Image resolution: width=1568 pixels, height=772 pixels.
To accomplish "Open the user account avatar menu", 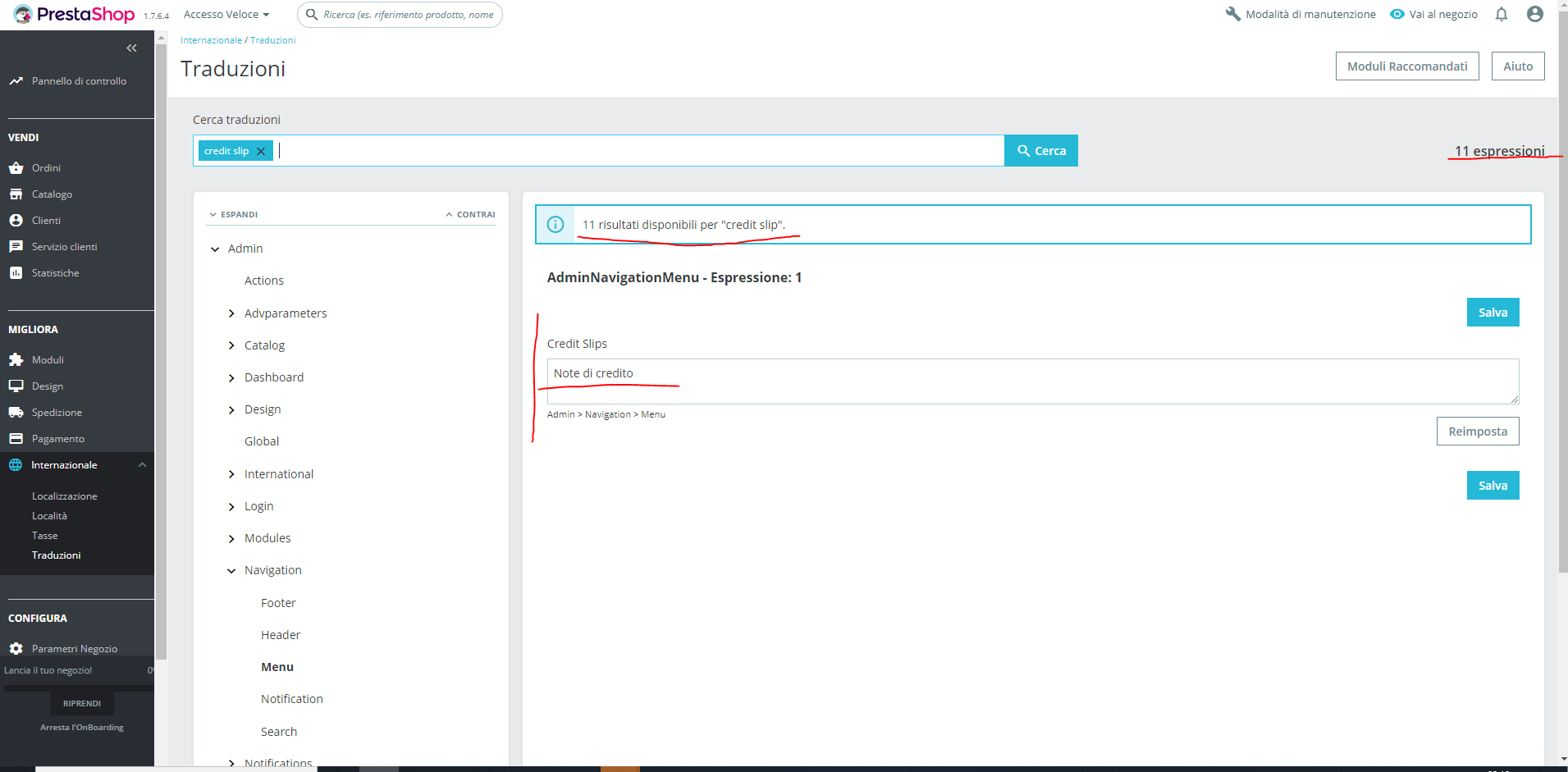I will 1535,14.
